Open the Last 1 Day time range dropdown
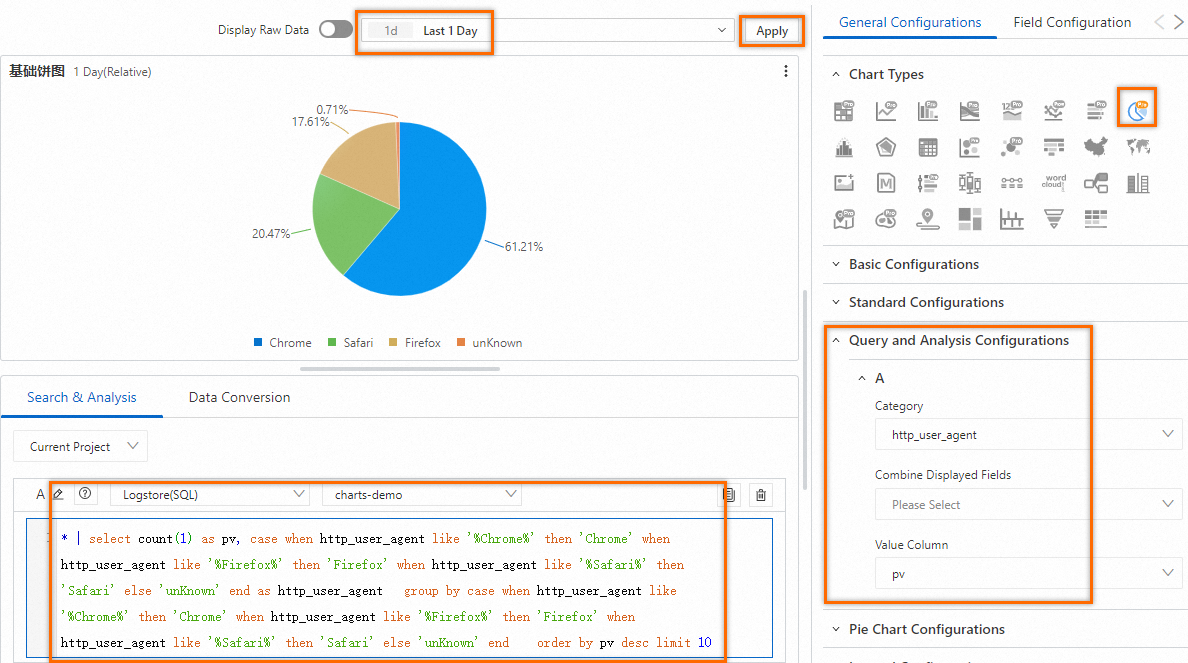 click(x=547, y=30)
